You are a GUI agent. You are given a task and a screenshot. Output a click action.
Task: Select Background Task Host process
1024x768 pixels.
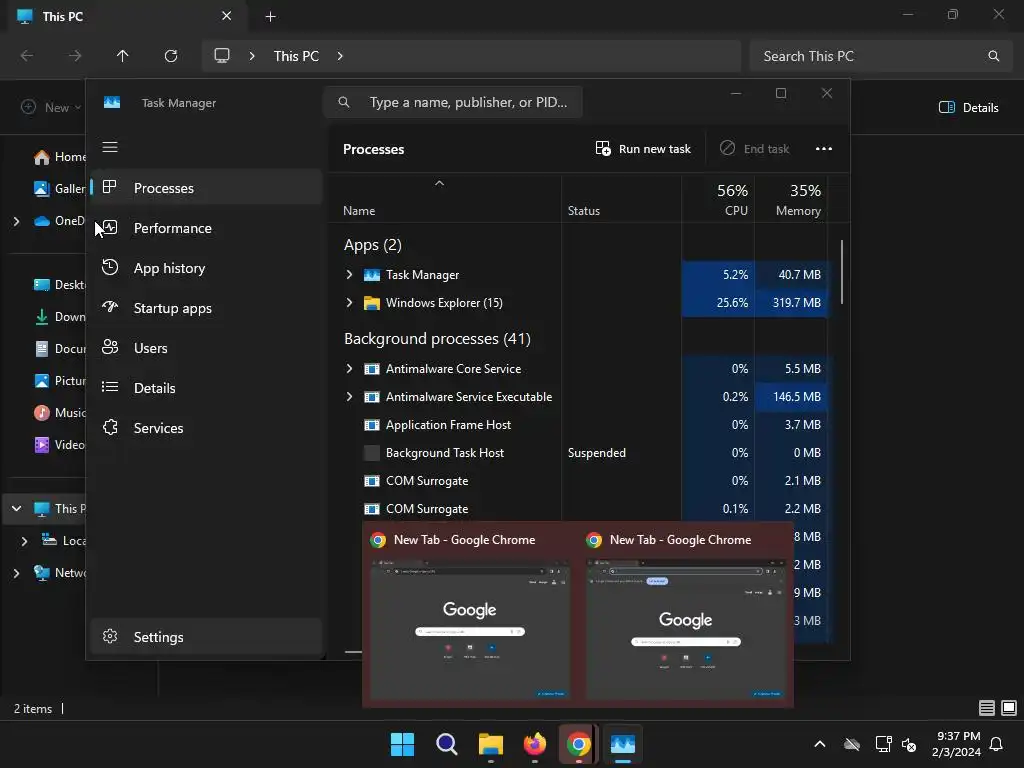pos(445,453)
